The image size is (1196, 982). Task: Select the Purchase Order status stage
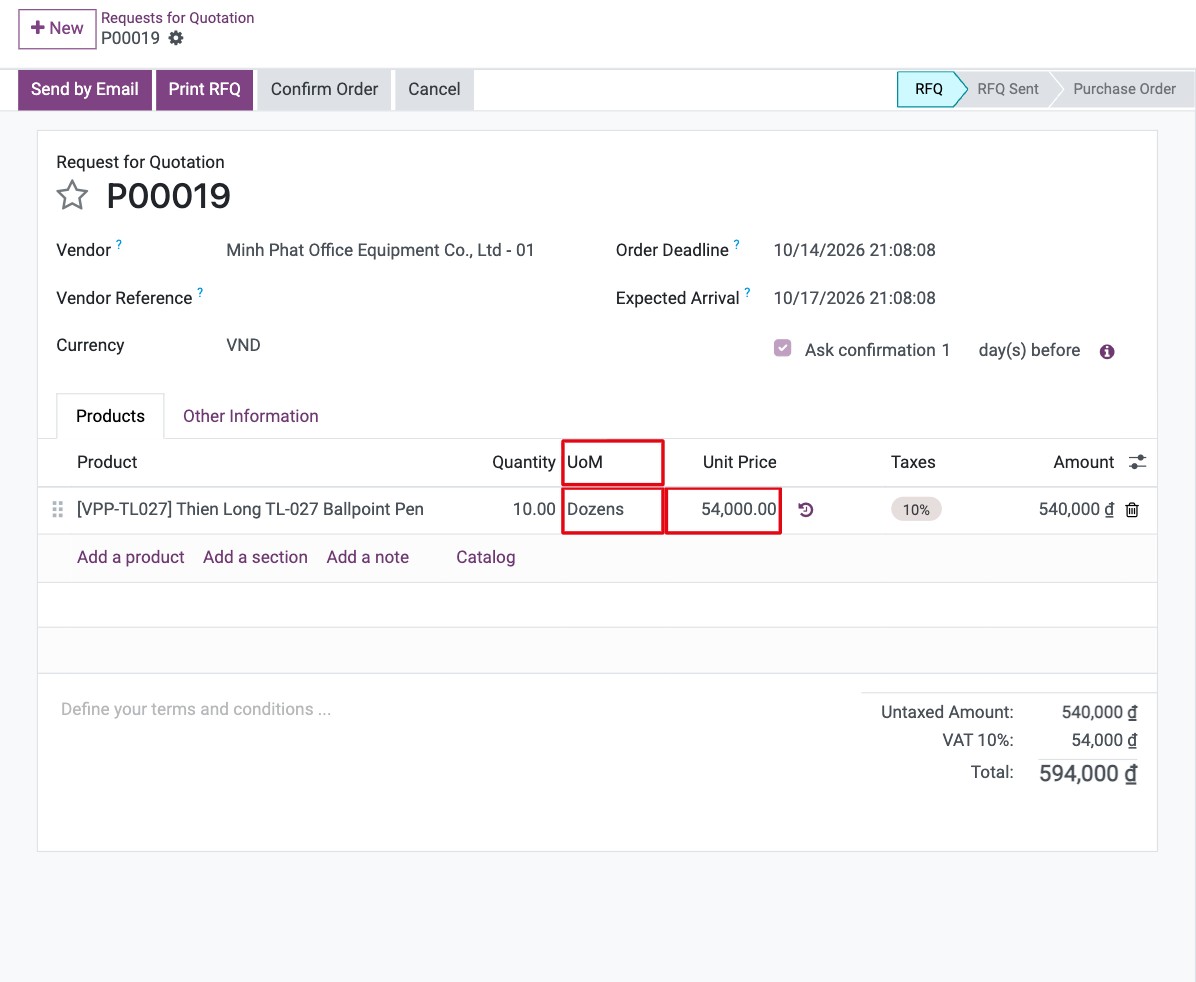pyautogui.click(x=1124, y=89)
